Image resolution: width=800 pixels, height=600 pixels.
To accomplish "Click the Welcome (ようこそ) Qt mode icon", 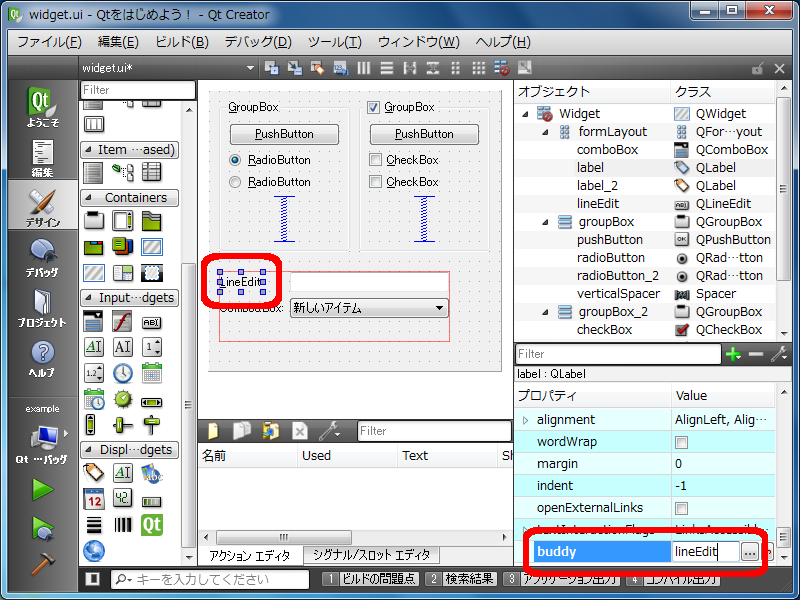I will [42, 106].
